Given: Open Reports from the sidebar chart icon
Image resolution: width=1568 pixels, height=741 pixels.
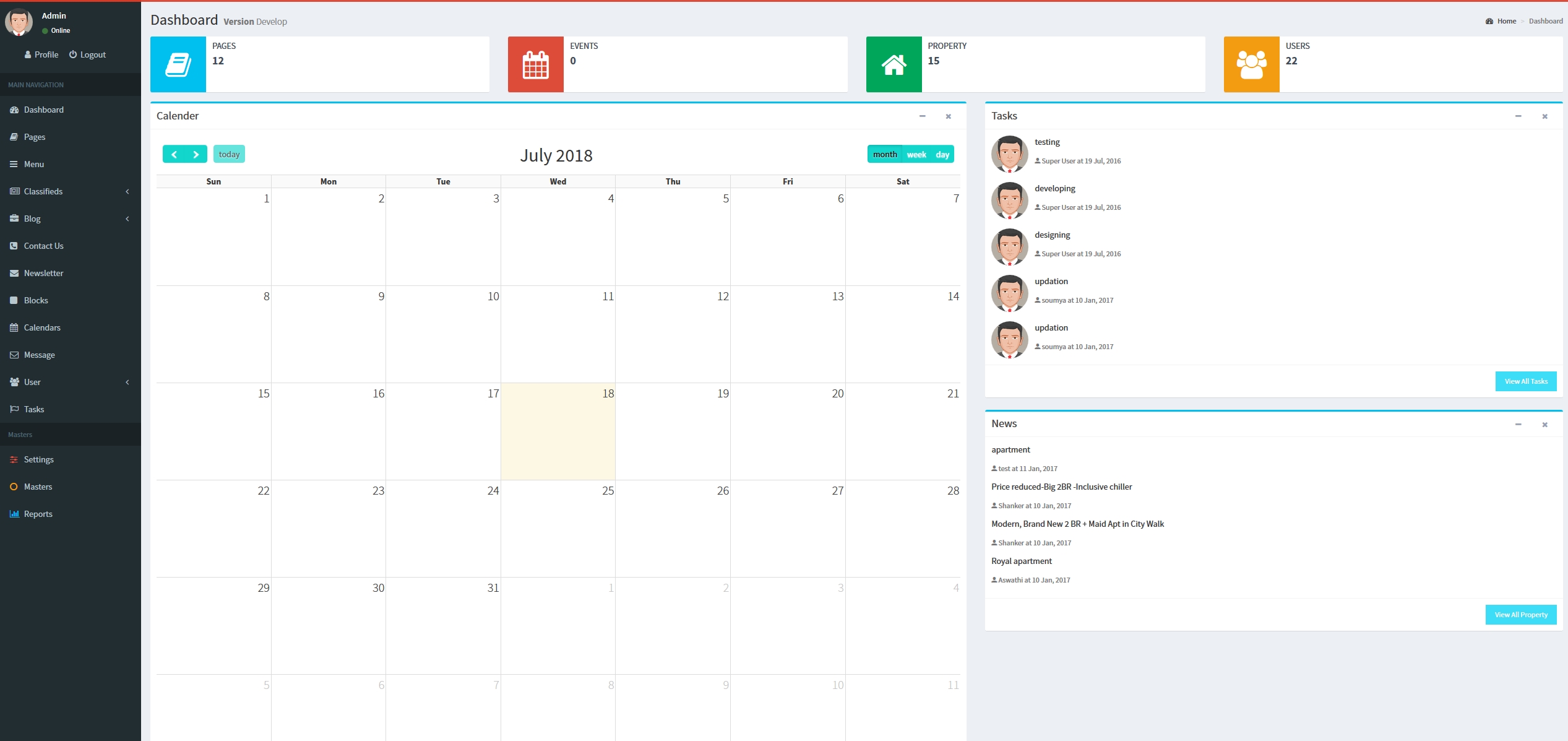Looking at the screenshot, I should pos(14,514).
